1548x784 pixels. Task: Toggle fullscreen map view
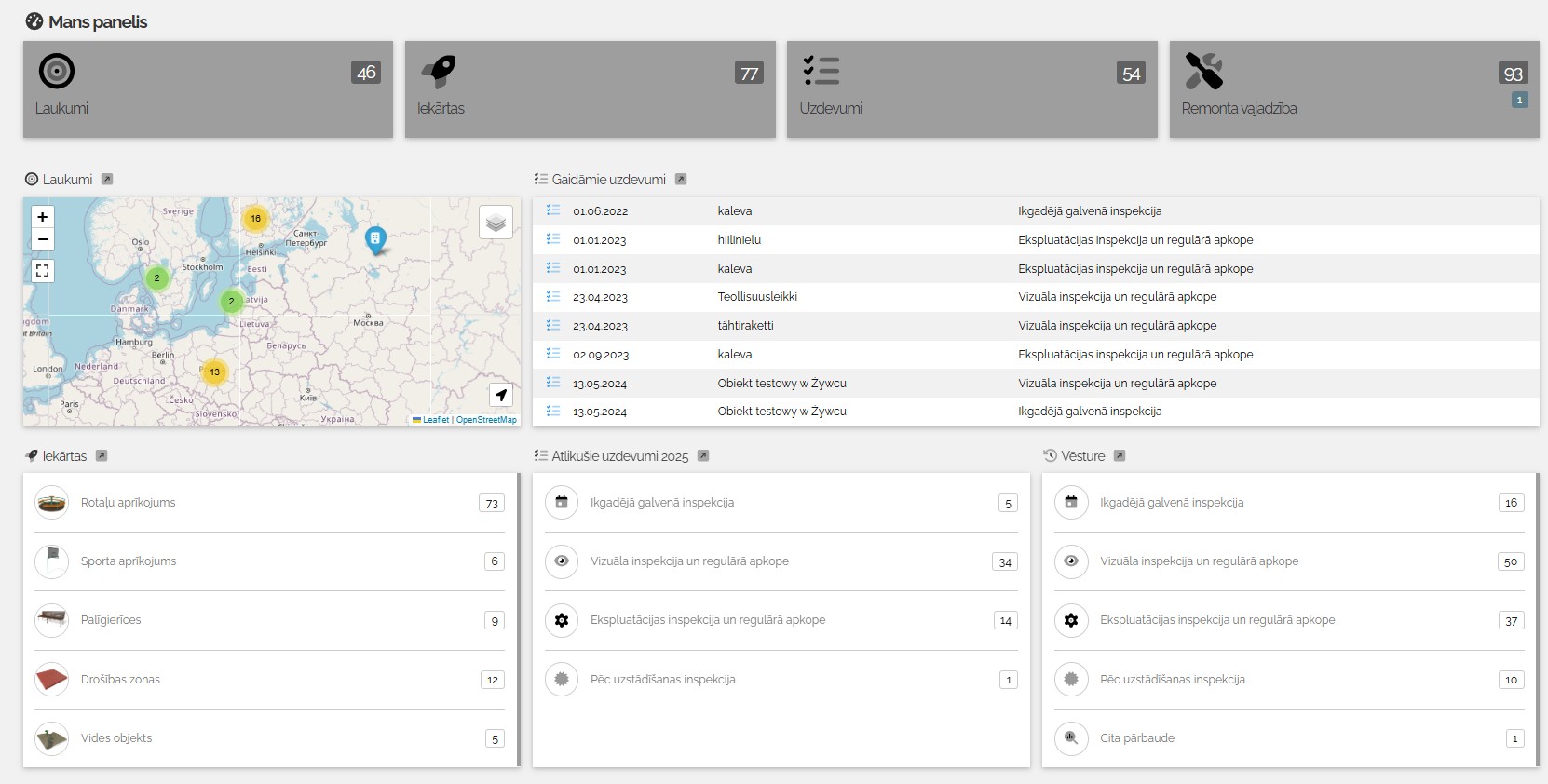coord(43,271)
